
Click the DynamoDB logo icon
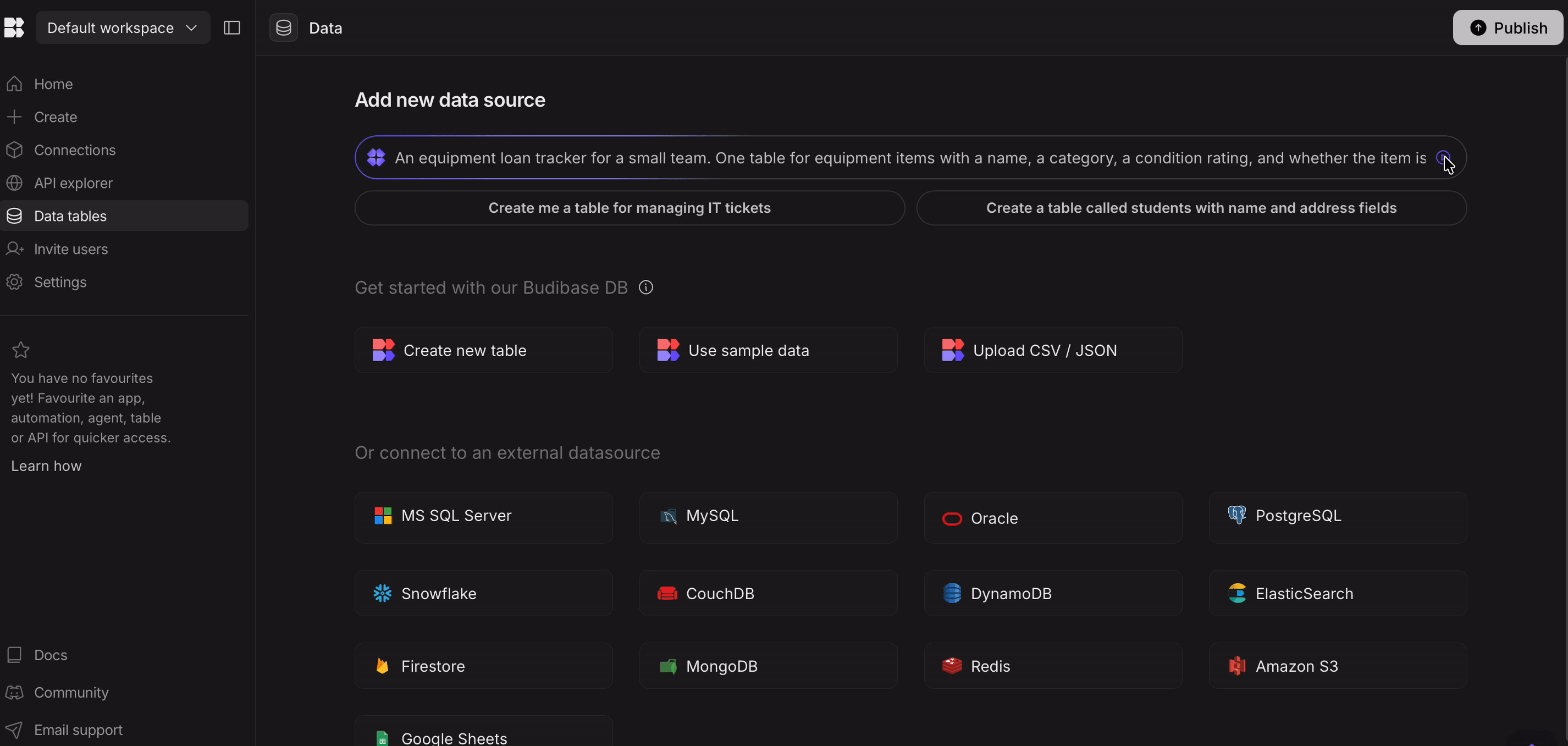[952, 593]
